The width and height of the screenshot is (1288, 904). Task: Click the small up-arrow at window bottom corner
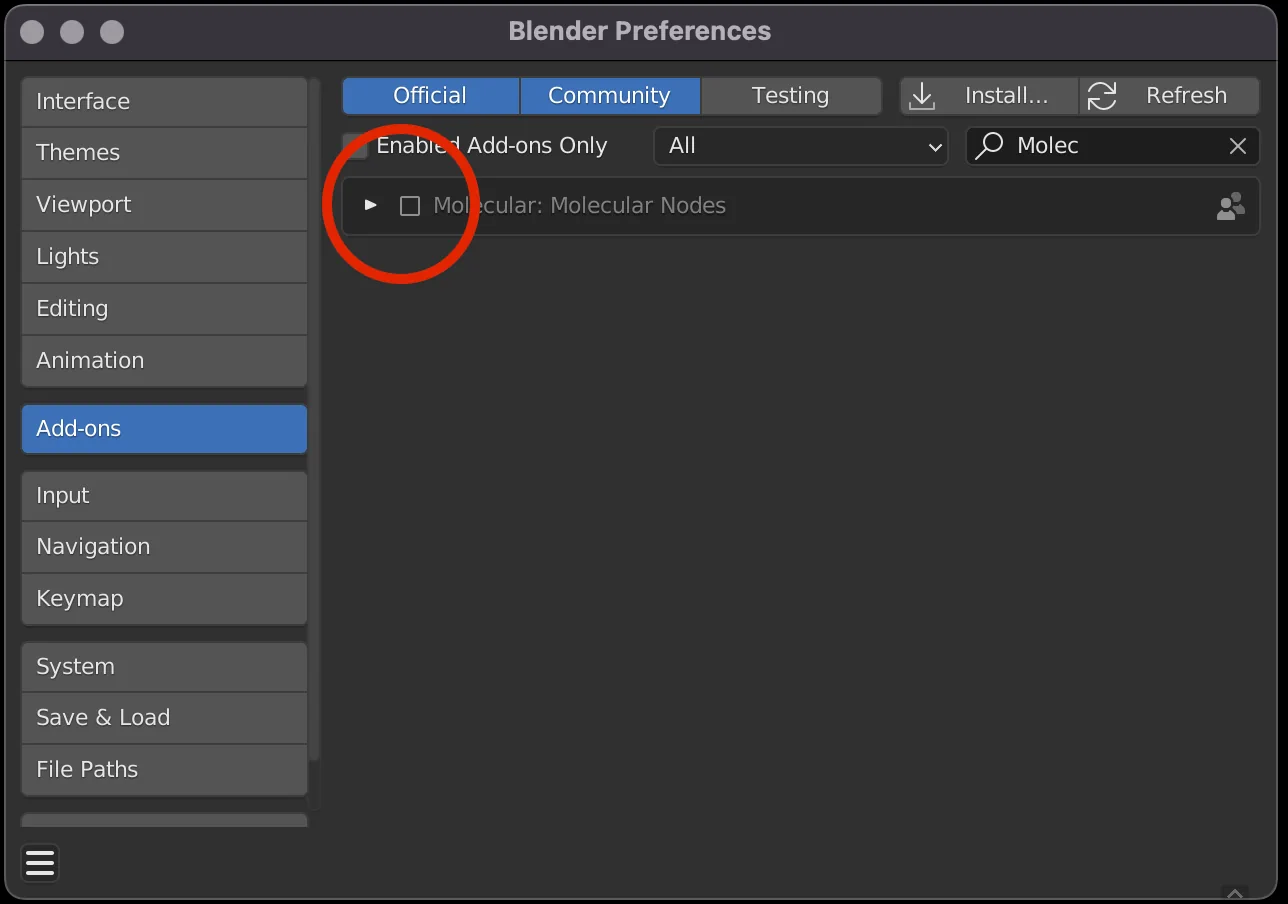(1235, 893)
